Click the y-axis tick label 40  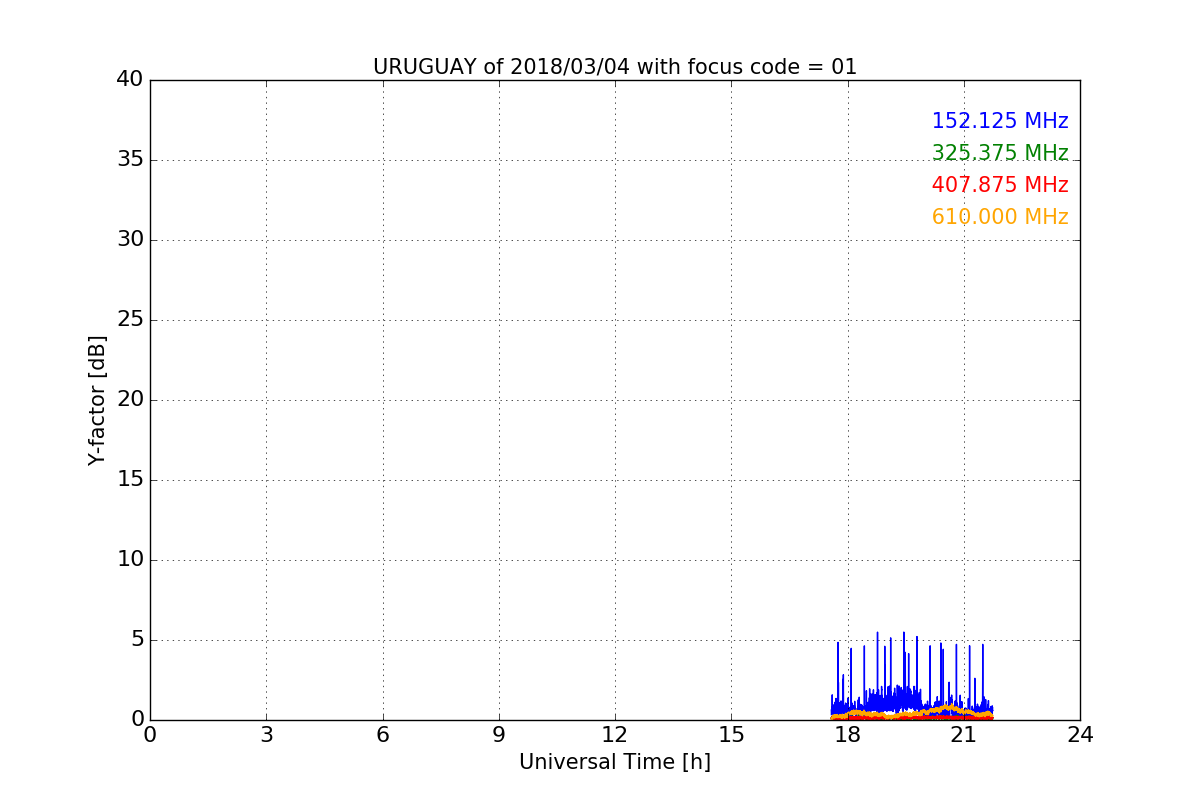tap(130, 79)
